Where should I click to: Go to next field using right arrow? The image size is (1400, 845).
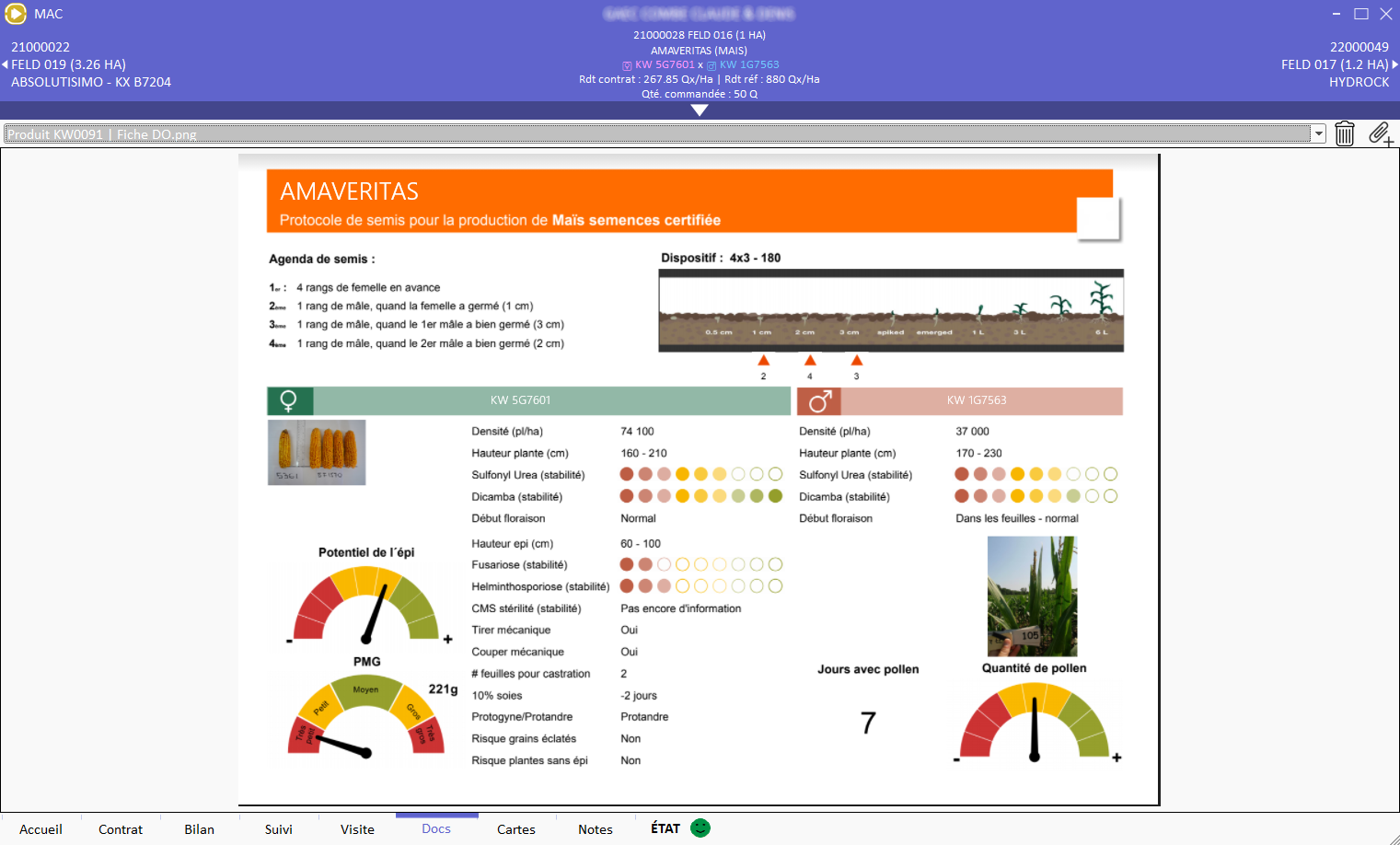click(x=1394, y=64)
